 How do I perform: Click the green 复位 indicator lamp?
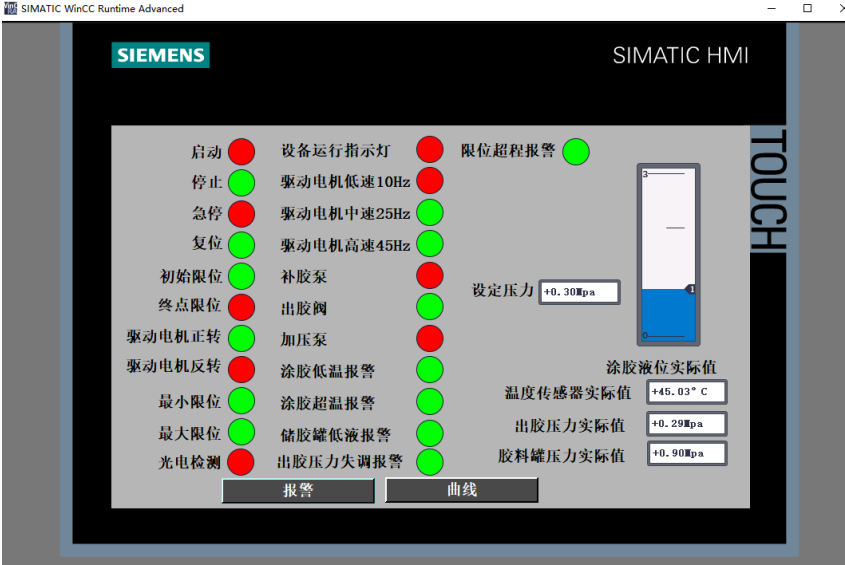pyautogui.click(x=241, y=245)
